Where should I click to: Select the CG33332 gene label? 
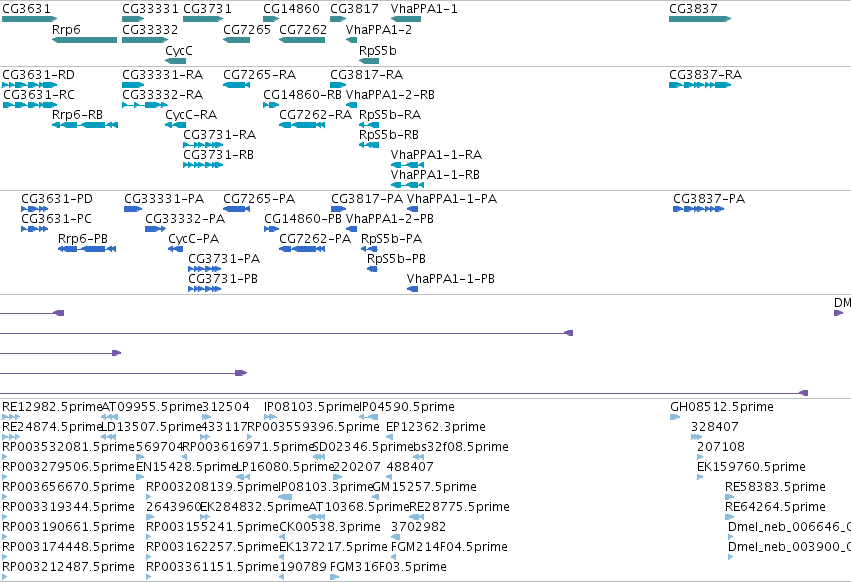(x=150, y=29)
